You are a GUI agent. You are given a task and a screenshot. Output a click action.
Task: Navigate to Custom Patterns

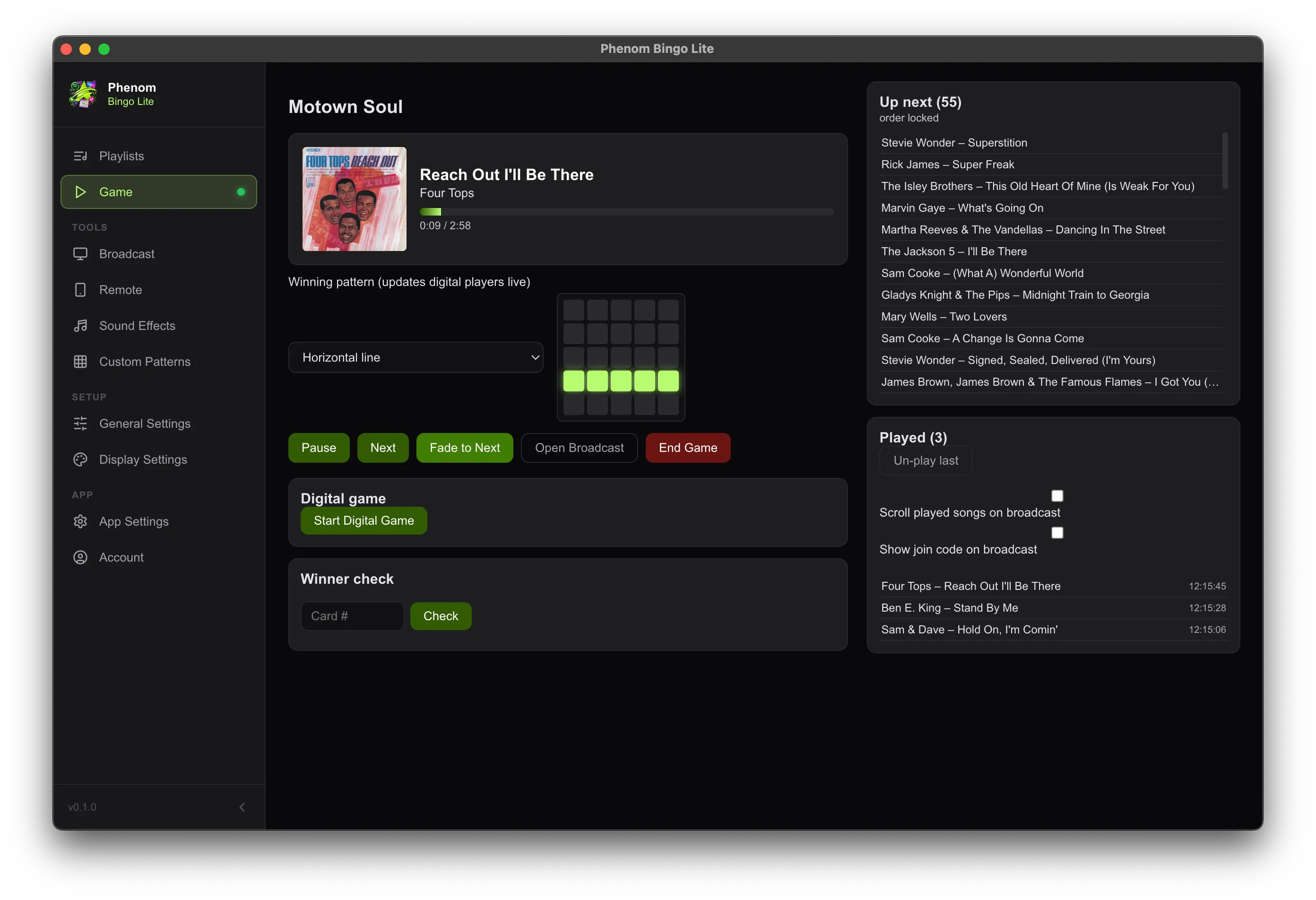click(x=158, y=361)
